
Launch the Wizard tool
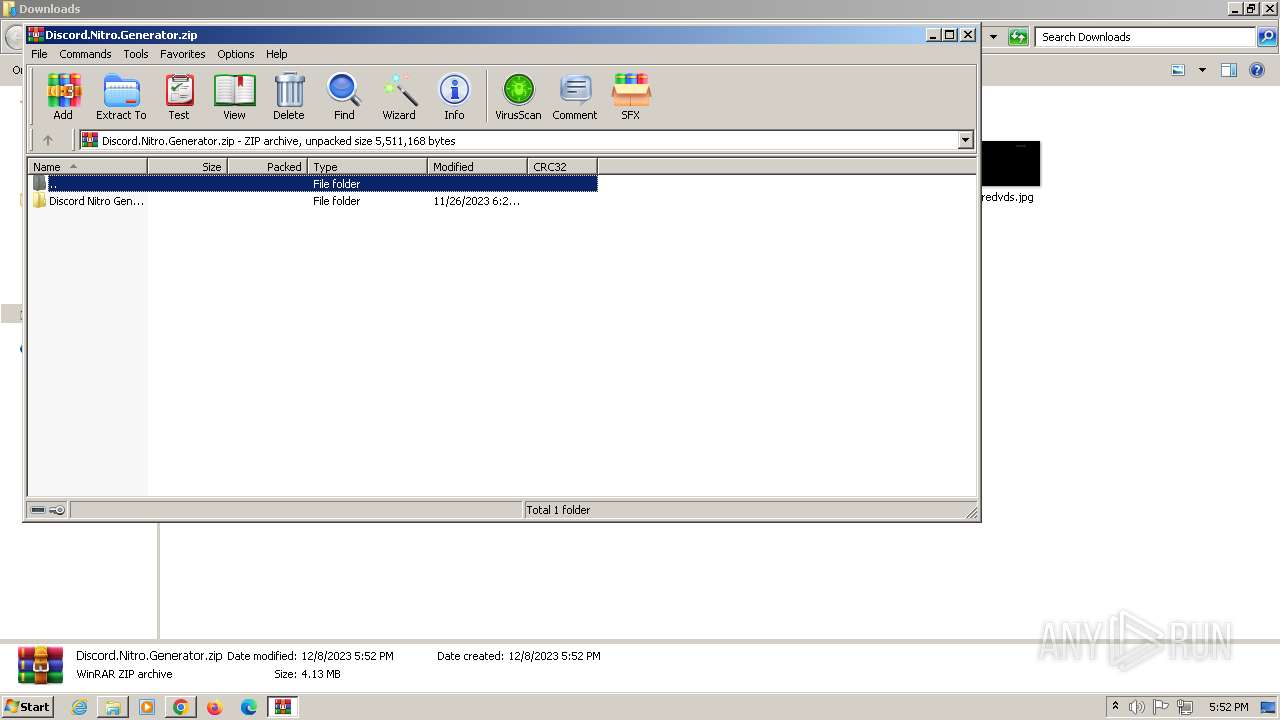pyautogui.click(x=399, y=97)
